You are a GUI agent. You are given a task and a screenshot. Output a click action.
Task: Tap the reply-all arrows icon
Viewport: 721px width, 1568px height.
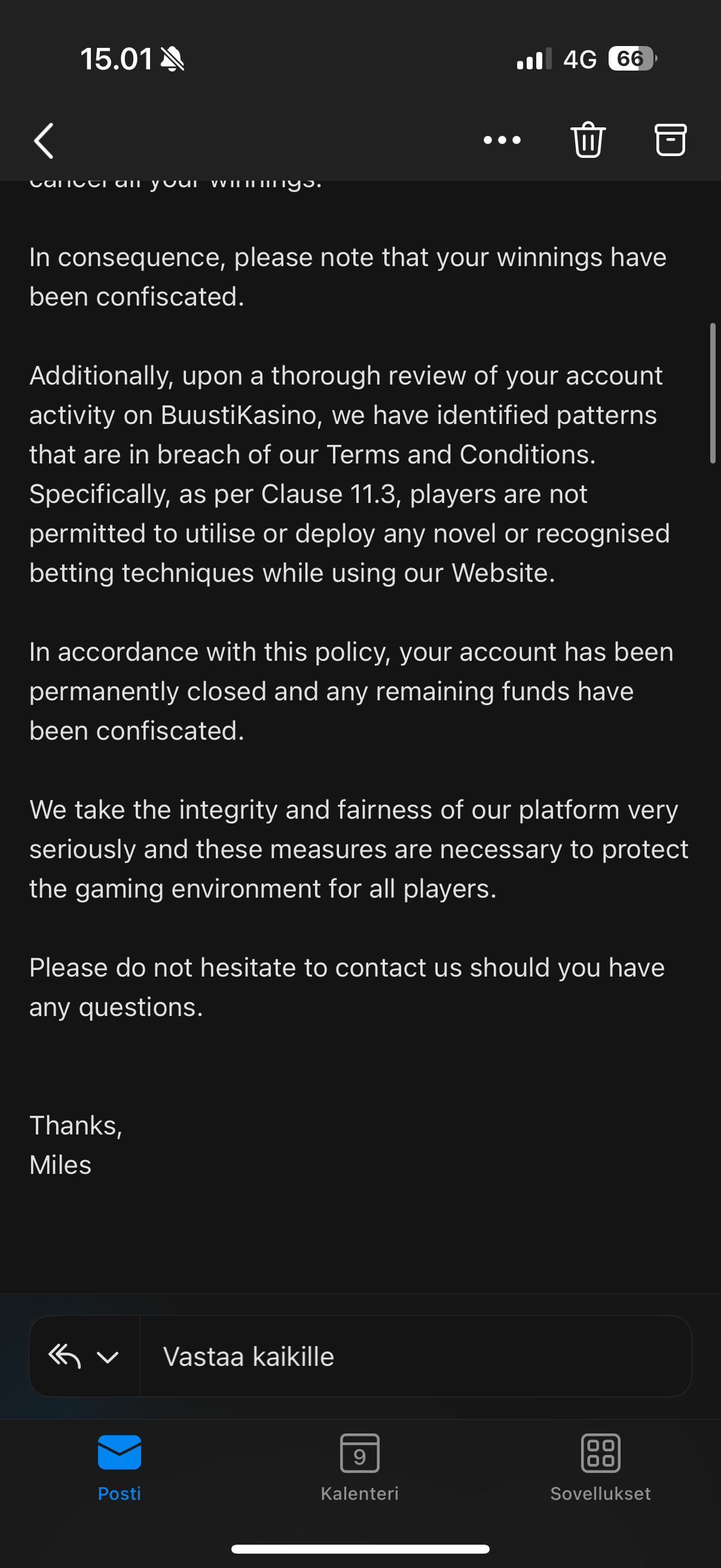(65, 1356)
